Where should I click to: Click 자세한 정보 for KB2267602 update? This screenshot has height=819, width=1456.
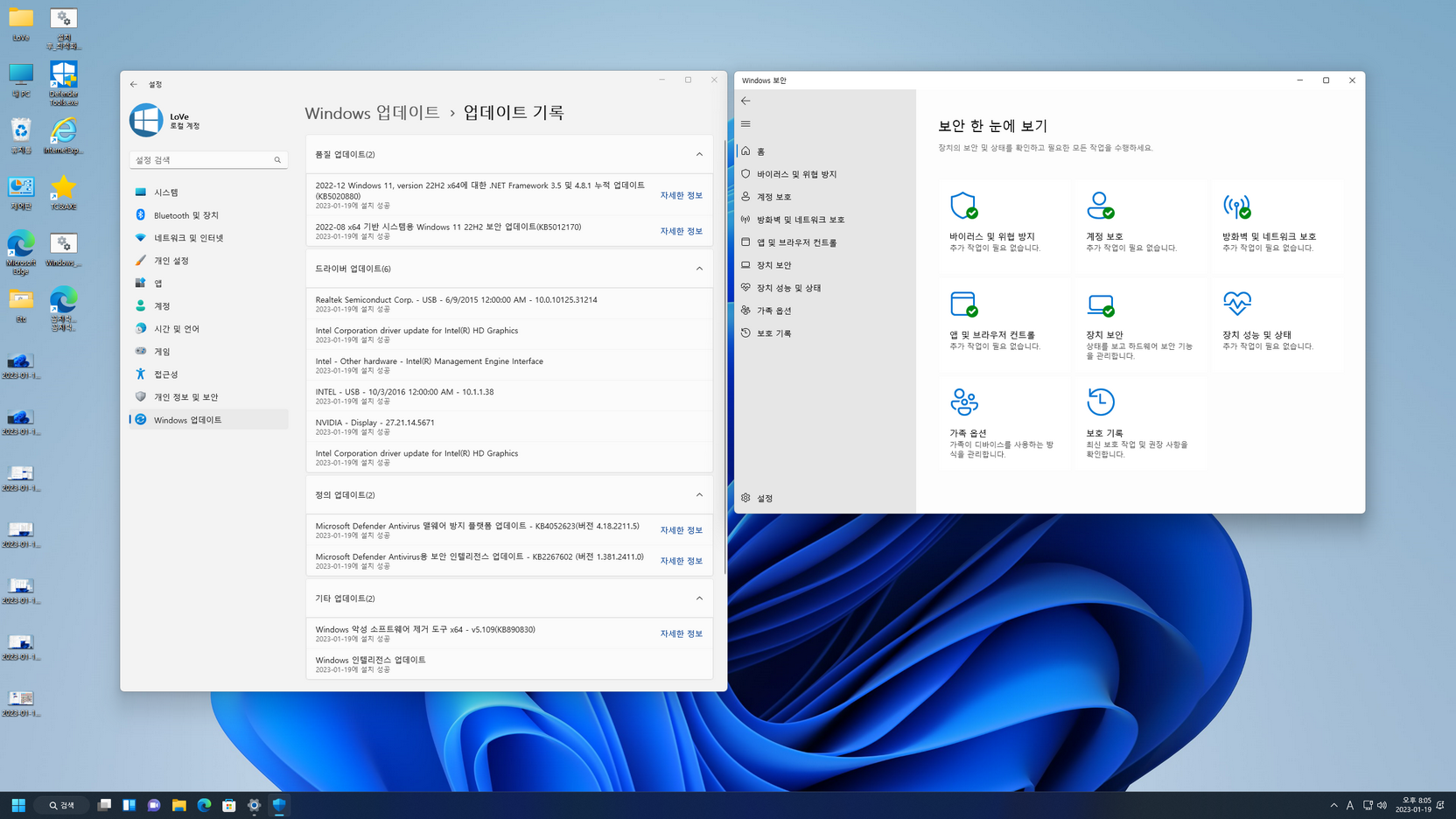tap(681, 561)
